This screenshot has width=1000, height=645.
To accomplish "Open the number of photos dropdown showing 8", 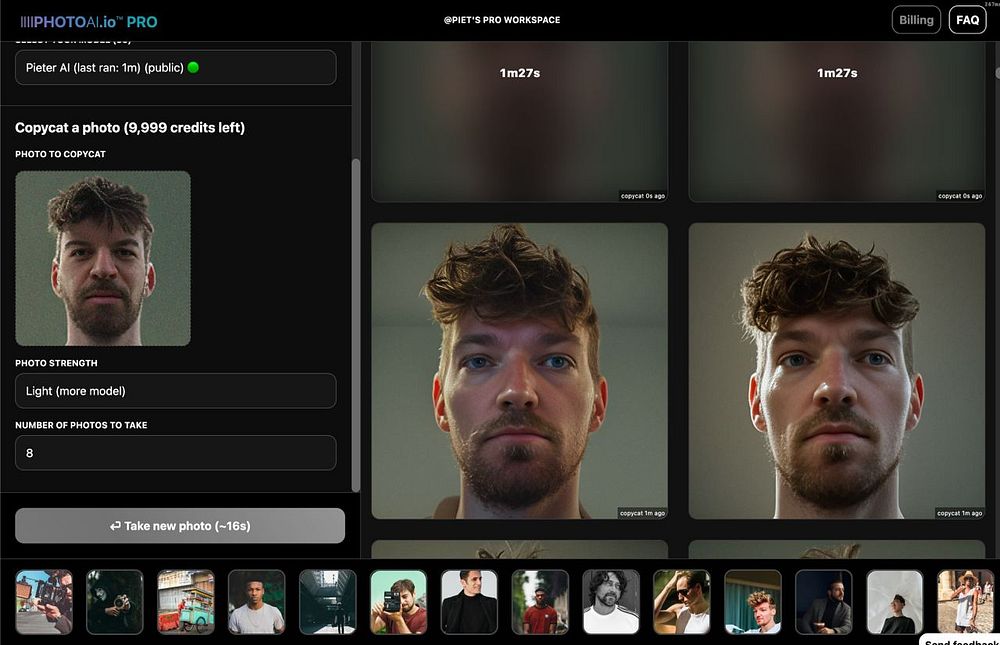I will (x=175, y=452).
